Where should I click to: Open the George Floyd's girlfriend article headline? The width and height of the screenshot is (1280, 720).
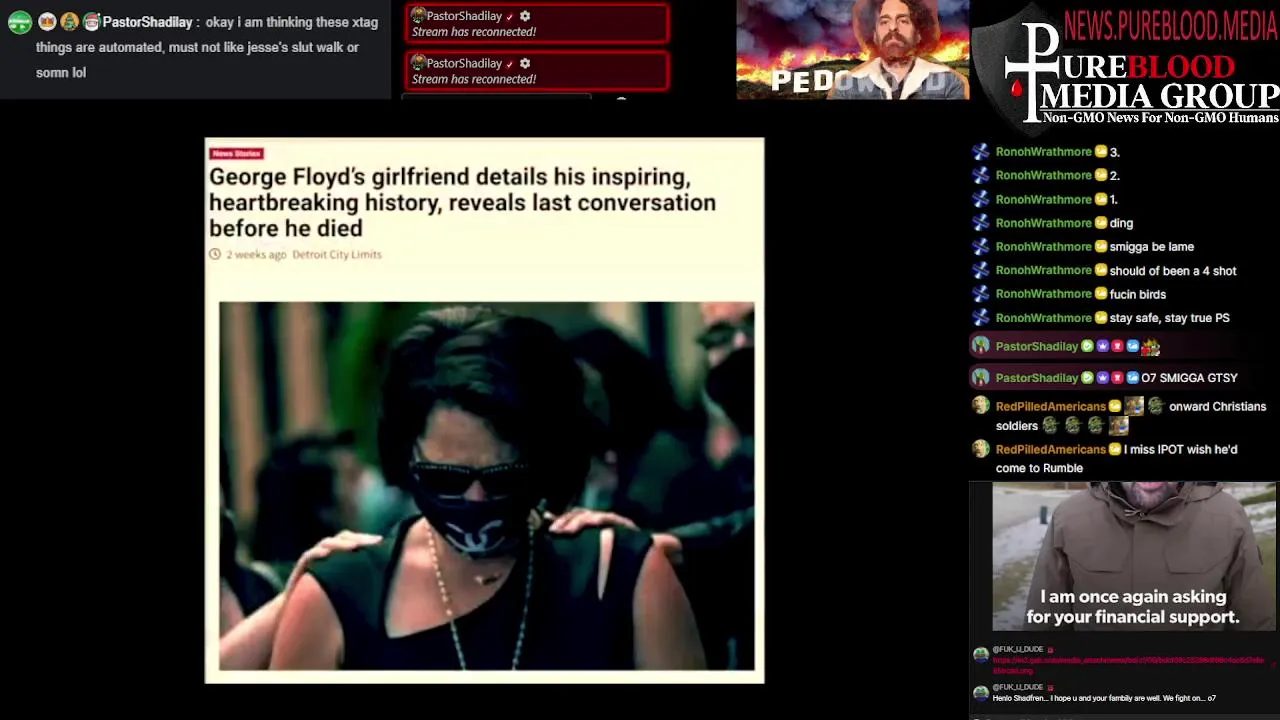[x=462, y=203]
